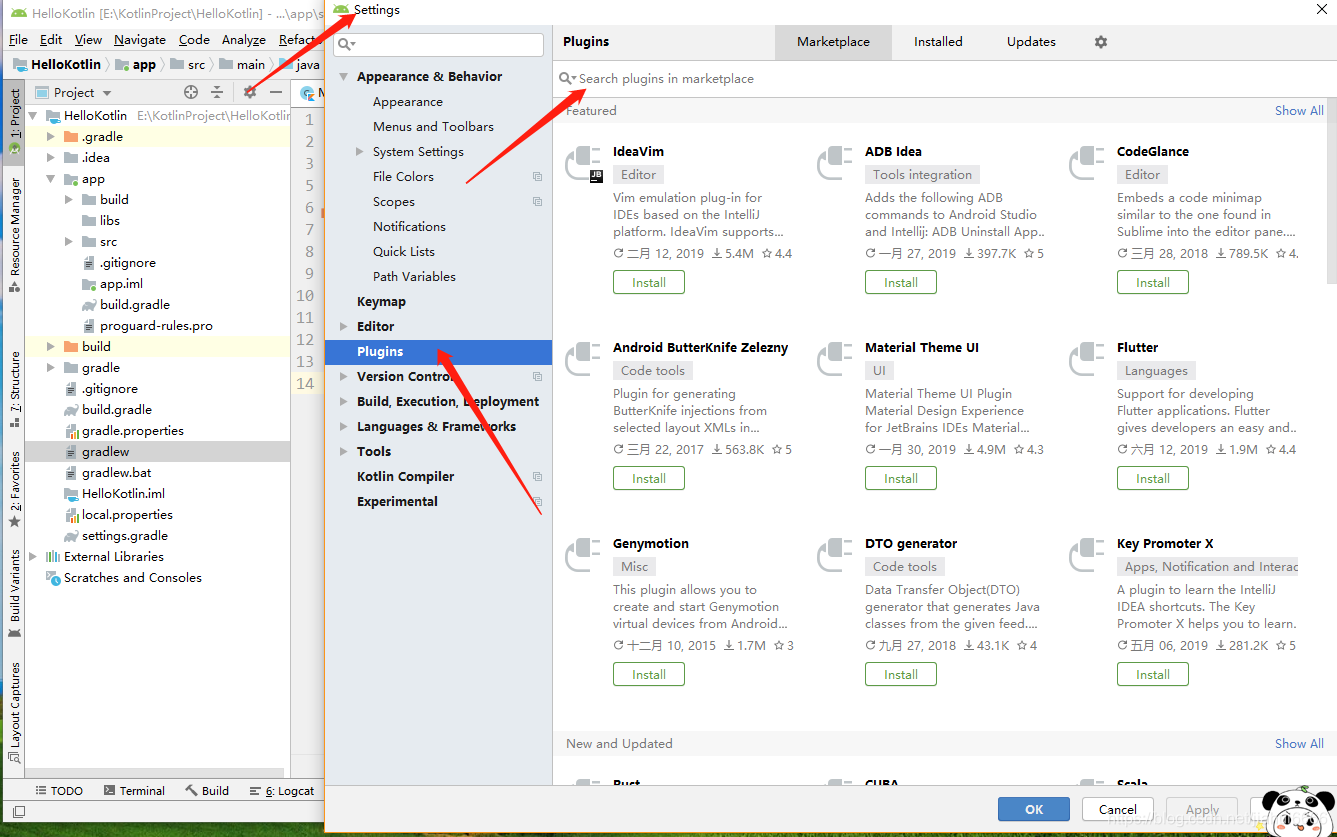Click the DTO generator plugin icon
This screenshot has width=1337, height=837.
(x=836, y=556)
